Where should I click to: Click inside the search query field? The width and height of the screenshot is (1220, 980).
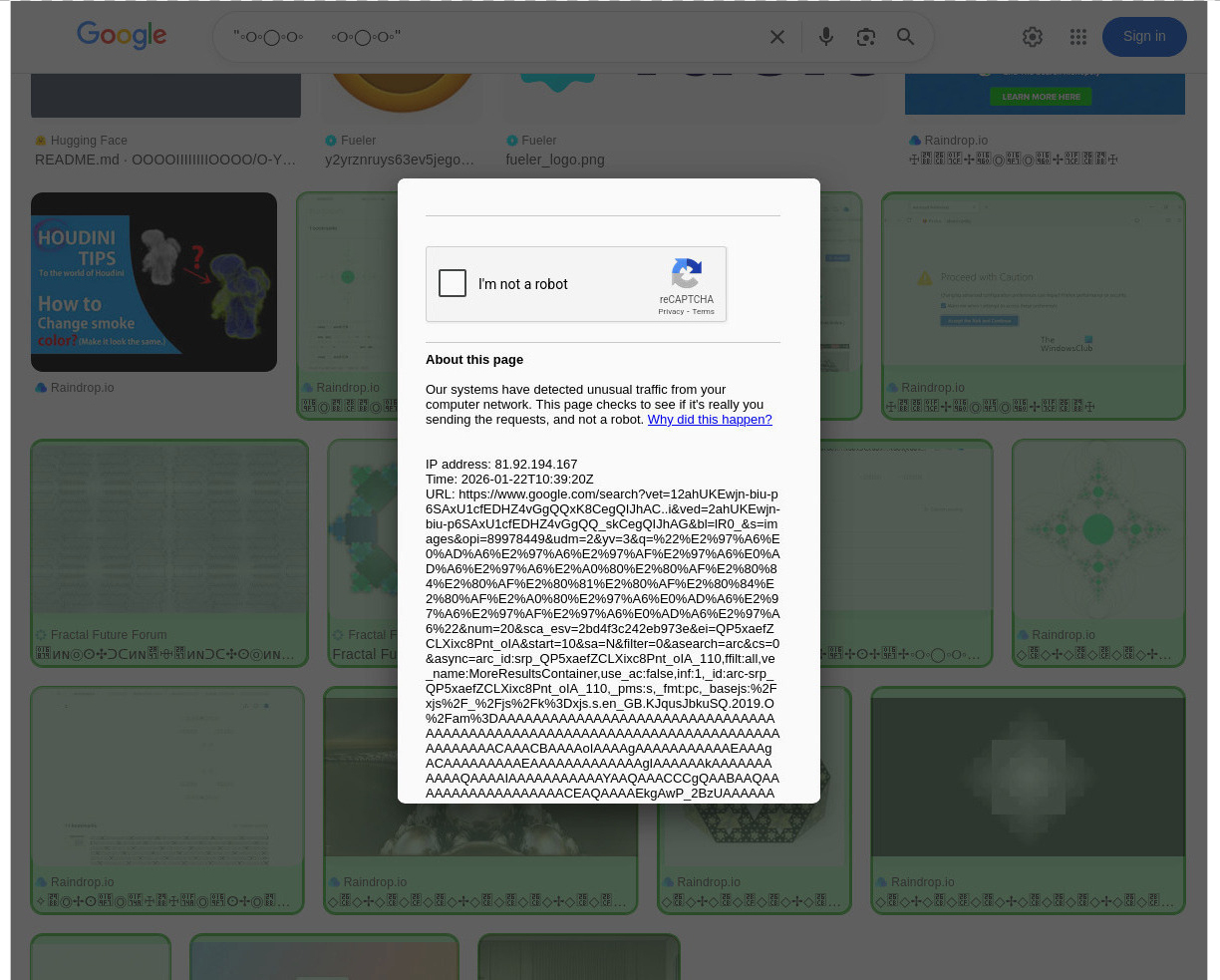498,37
